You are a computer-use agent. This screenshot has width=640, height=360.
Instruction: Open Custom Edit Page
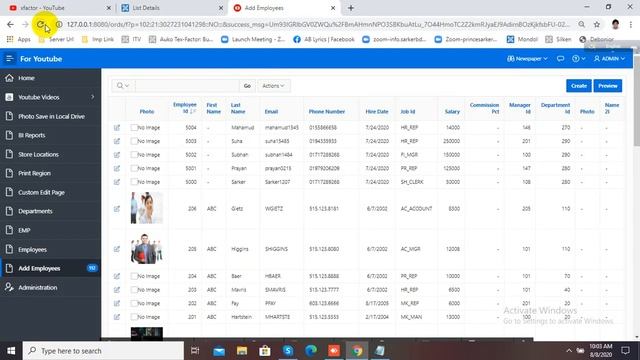41,192
